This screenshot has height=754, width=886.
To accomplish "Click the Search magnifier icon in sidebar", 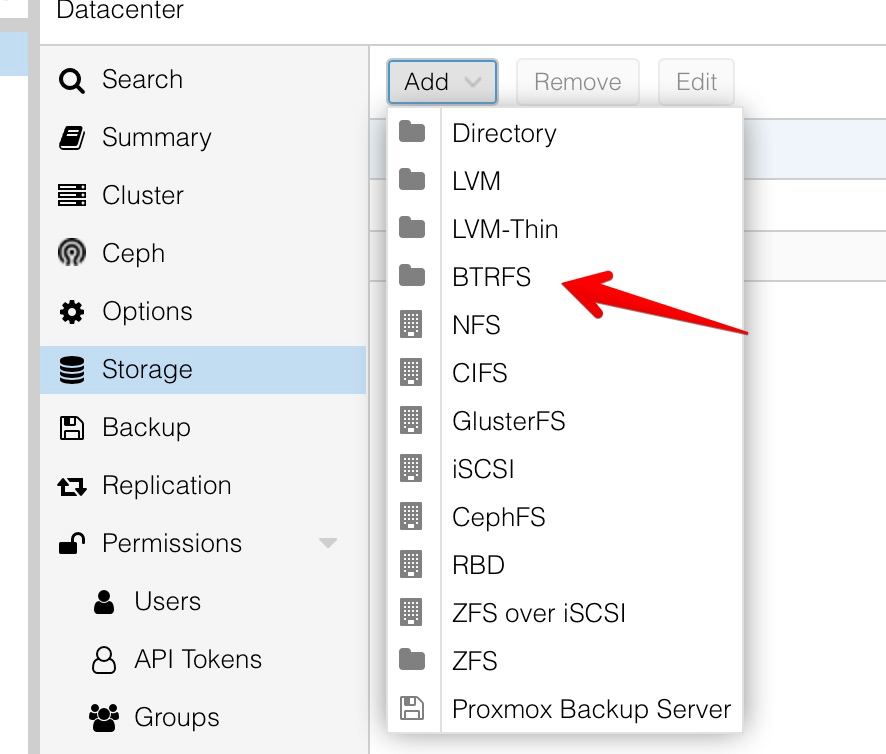I will (72, 80).
